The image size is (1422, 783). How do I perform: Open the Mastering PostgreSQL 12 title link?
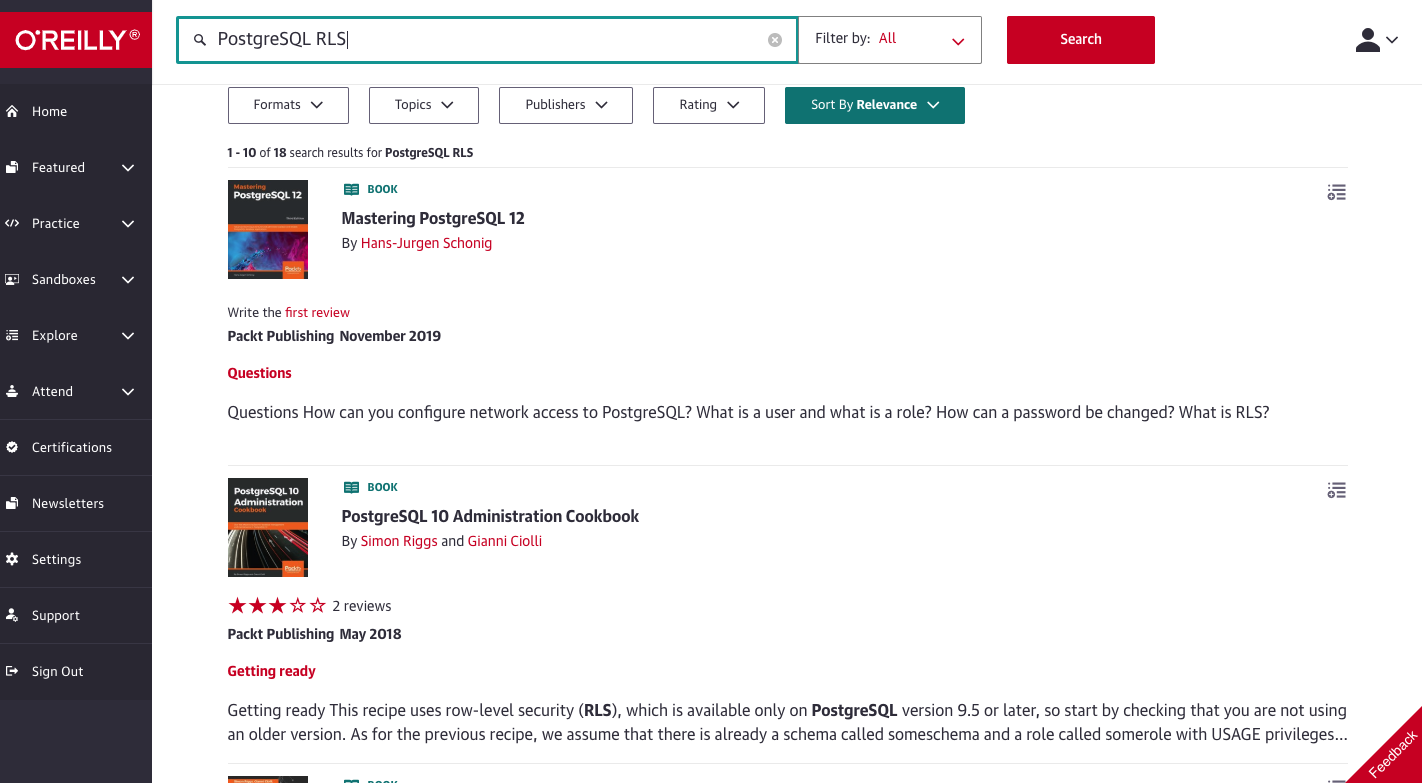[x=433, y=218]
